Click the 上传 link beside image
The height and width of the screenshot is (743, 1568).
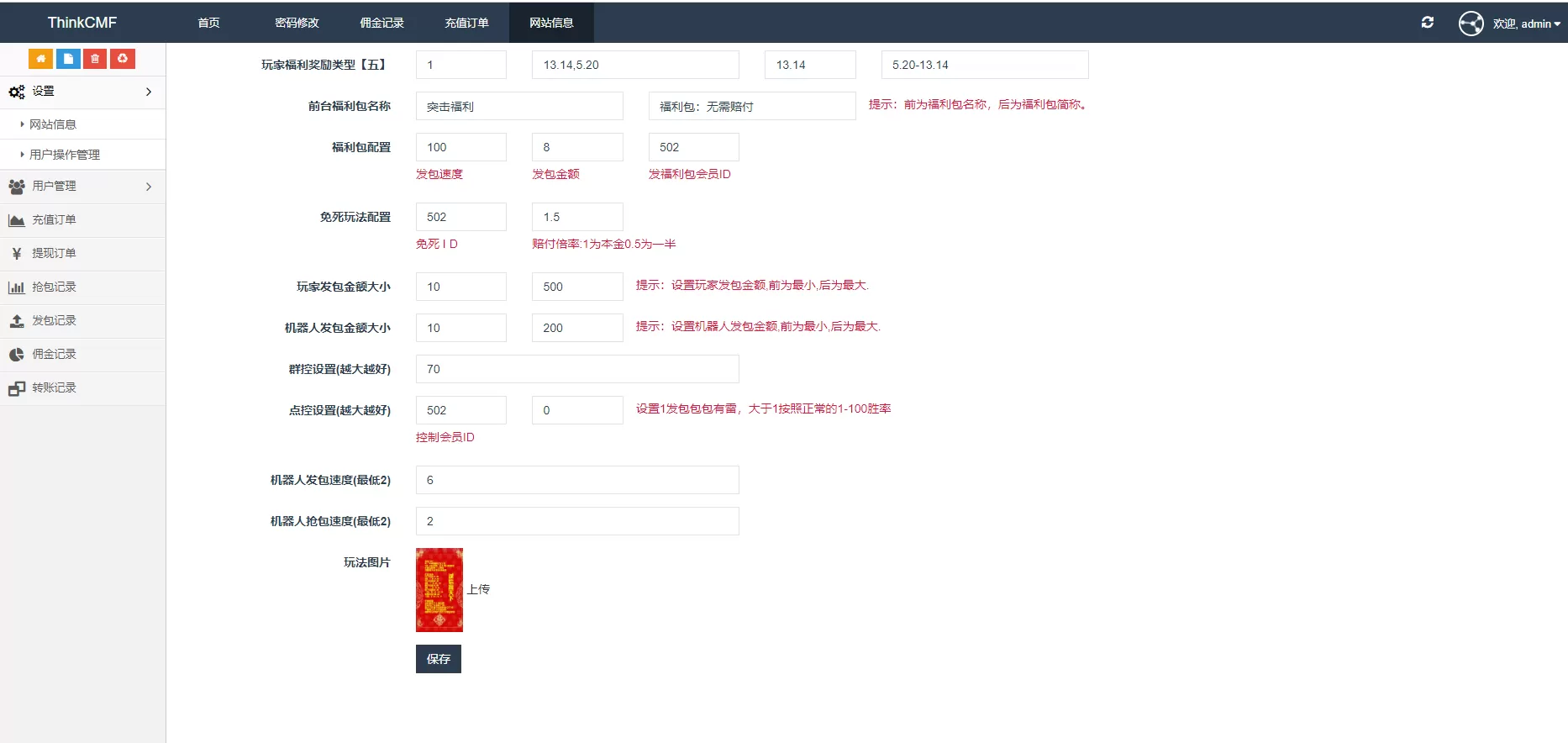pyautogui.click(x=478, y=590)
